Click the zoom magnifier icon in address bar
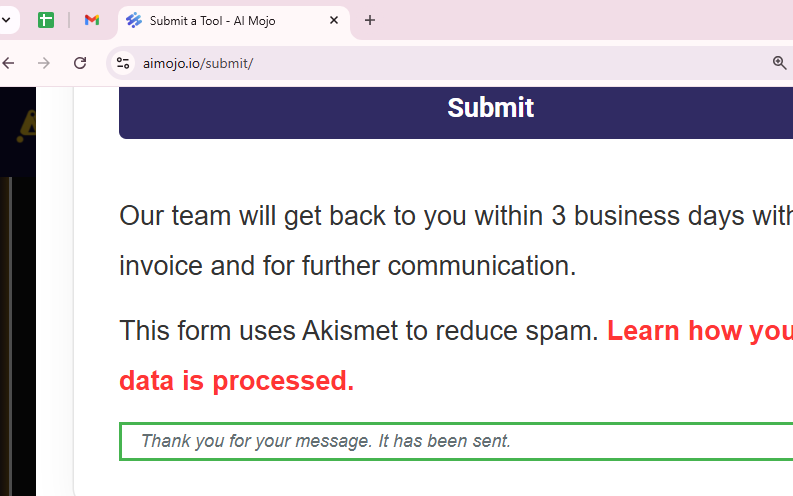Viewport: 793px width, 496px height. click(779, 63)
